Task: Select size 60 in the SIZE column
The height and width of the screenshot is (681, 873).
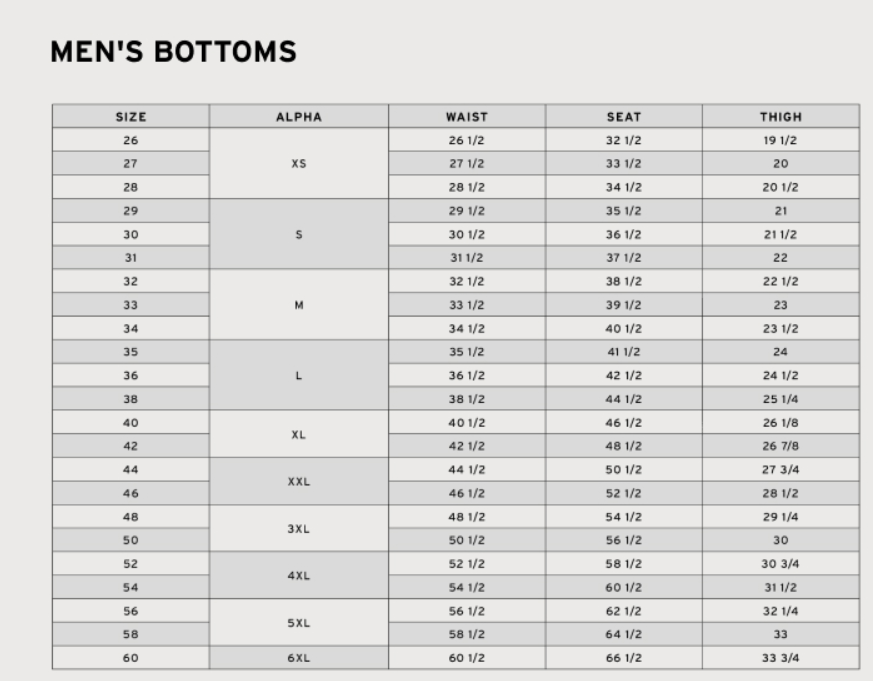Action: [x=131, y=658]
